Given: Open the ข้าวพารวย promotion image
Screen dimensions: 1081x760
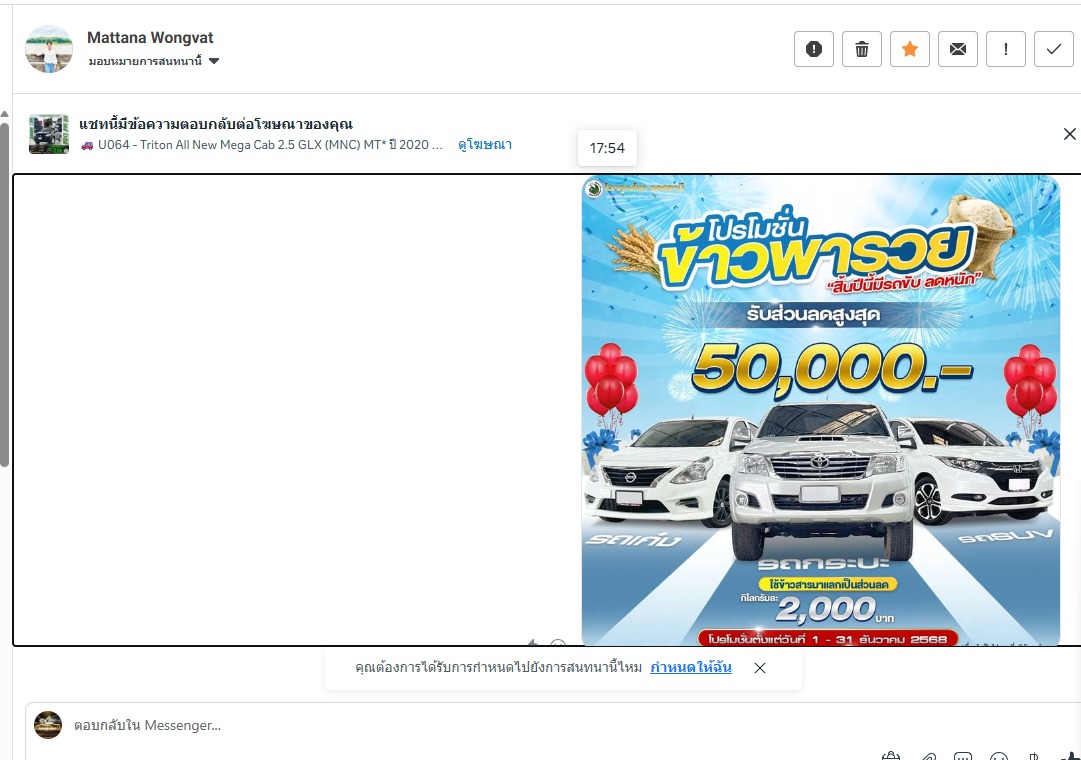Looking at the screenshot, I should 820,410.
